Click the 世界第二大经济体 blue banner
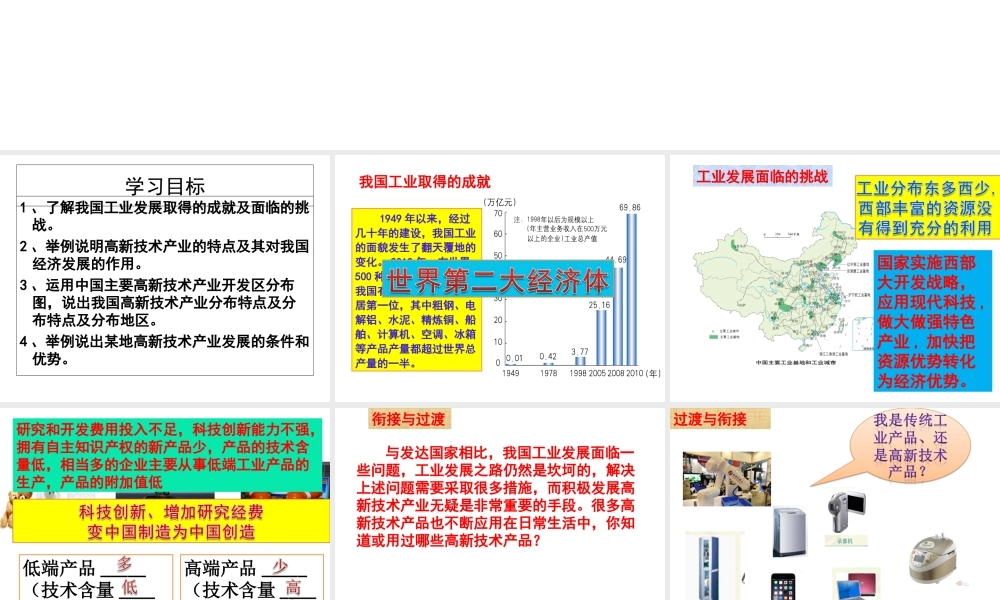Image resolution: width=1000 pixels, height=600 pixels. pos(498,281)
